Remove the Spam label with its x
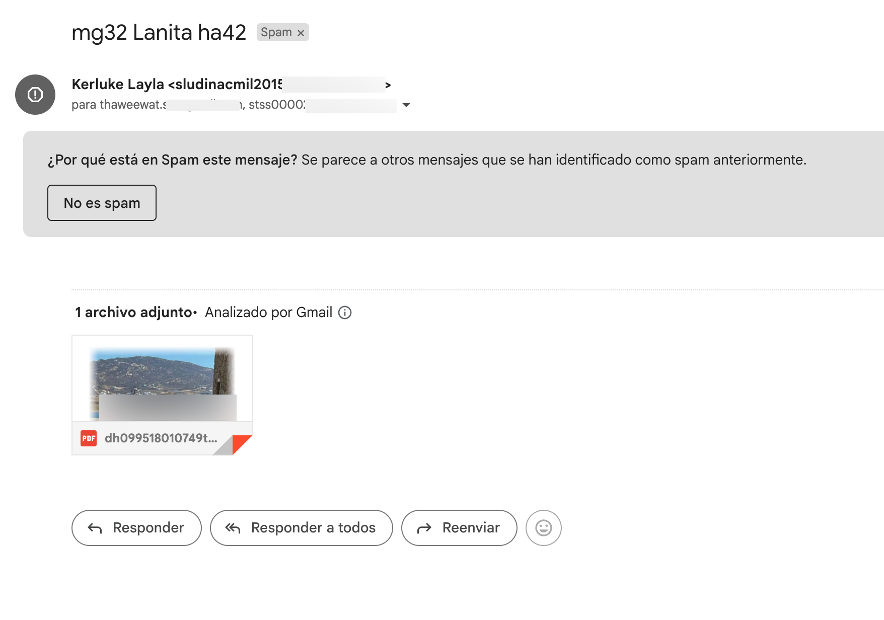Image resolution: width=884 pixels, height=620 pixels. pyautogui.click(x=300, y=33)
